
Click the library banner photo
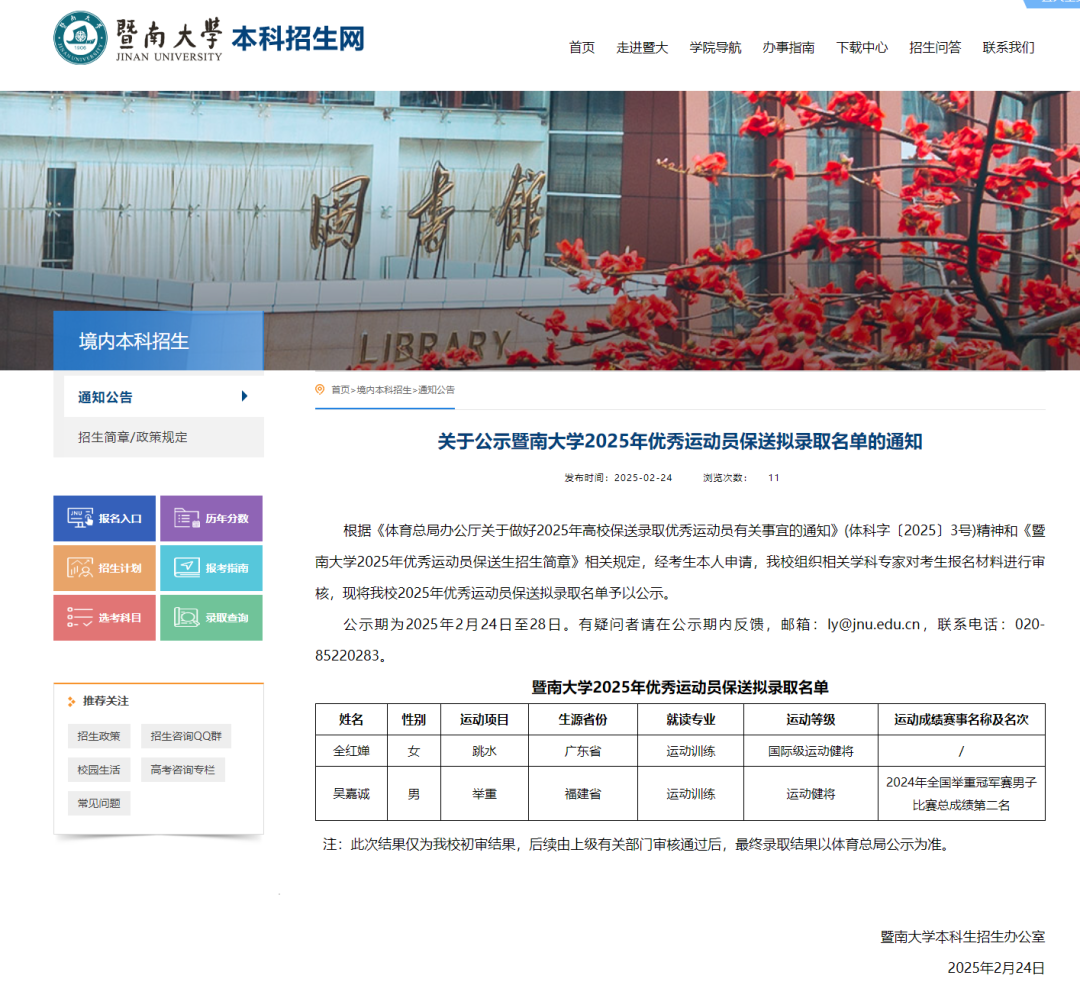[540, 231]
